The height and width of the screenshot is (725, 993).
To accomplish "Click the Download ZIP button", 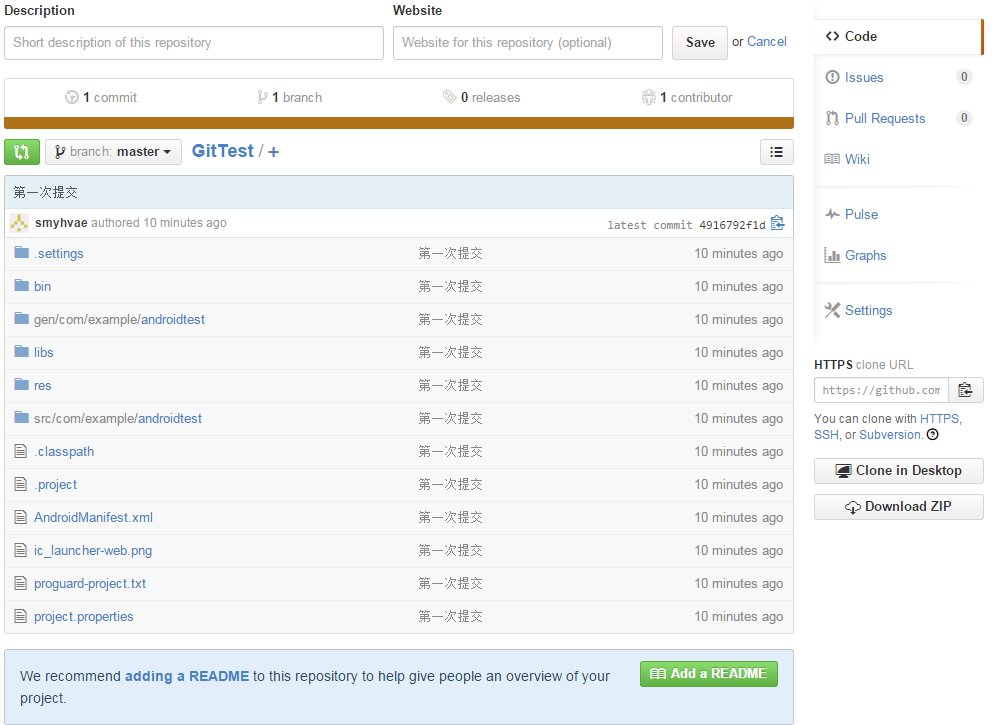I will pyautogui.click(x=899, y=507).
